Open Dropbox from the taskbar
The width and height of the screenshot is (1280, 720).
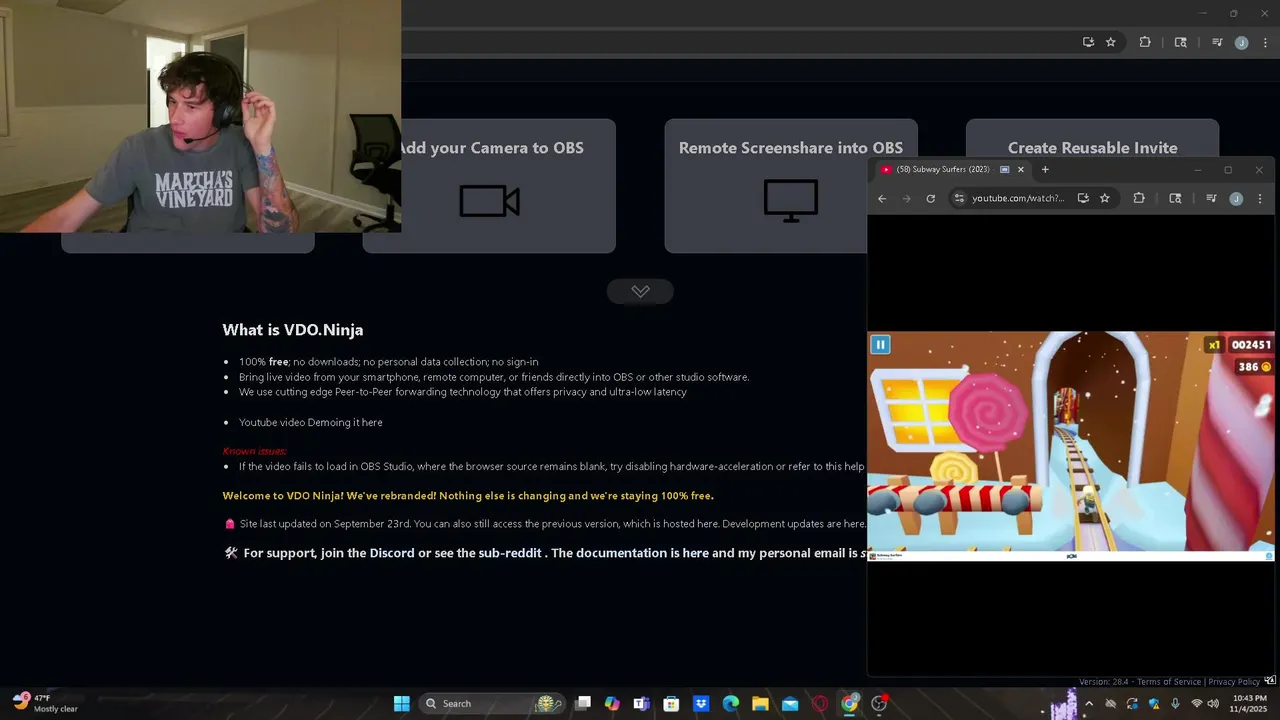pos(701,704)
